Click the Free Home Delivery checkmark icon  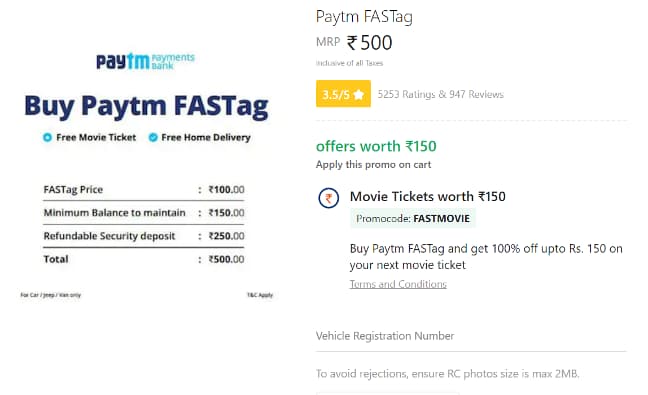tap(153, 137)
